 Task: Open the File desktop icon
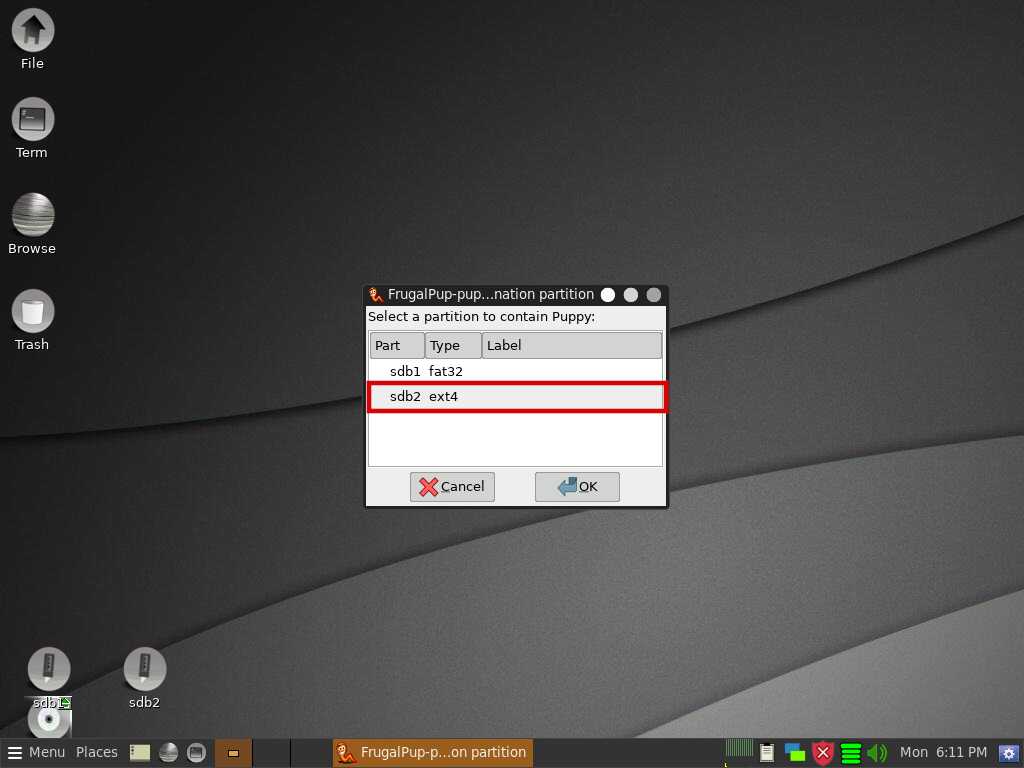click(32, 31)
